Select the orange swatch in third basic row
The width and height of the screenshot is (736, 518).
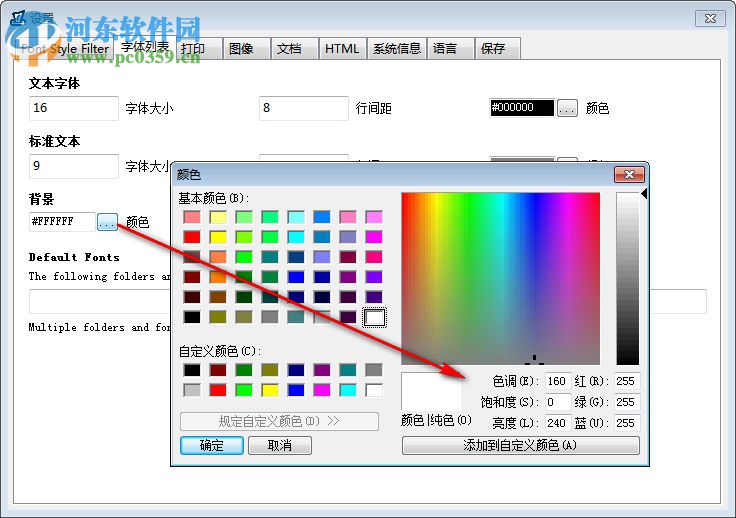[x=218, y=257]
